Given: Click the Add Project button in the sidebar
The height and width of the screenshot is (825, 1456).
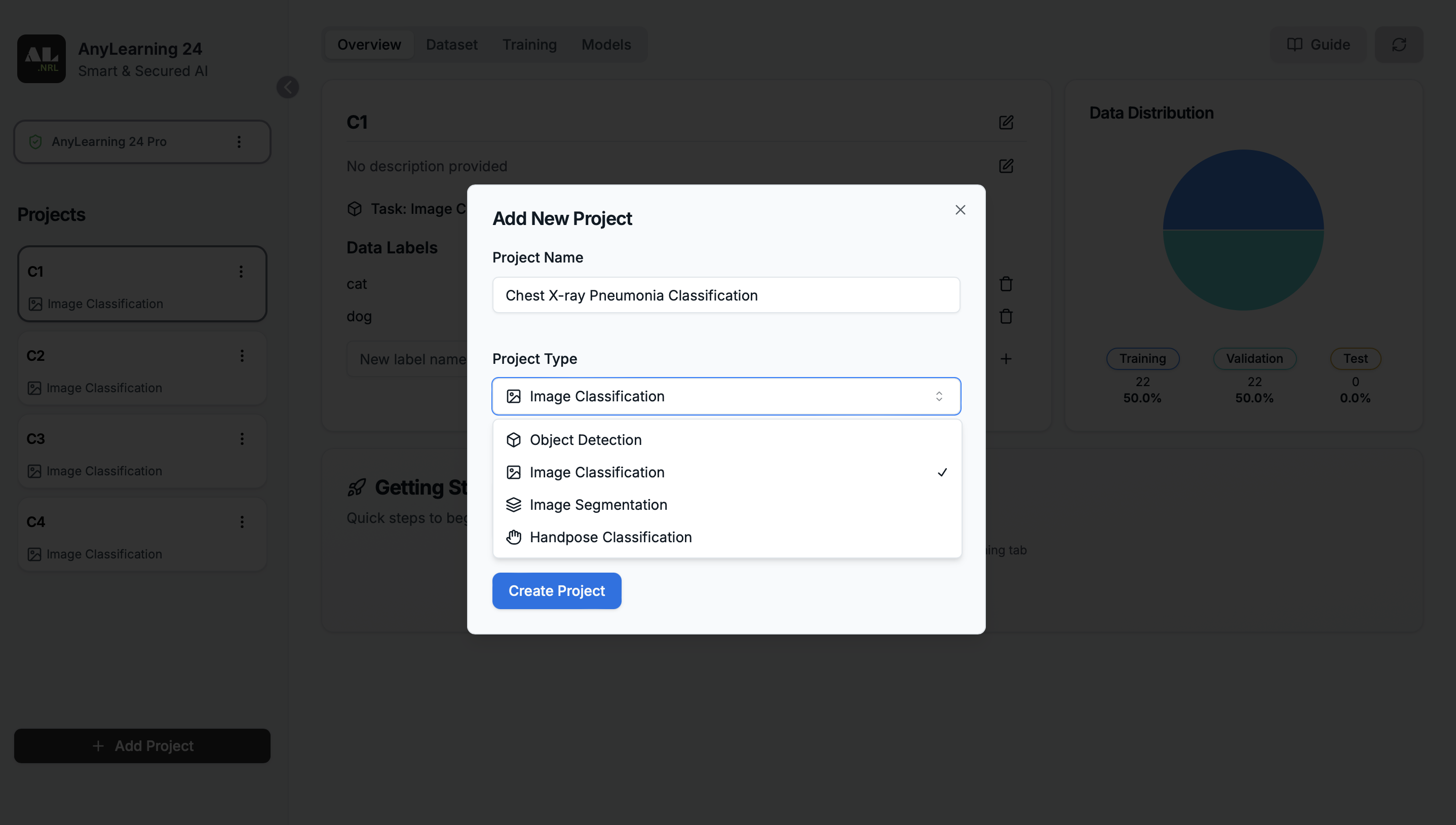Looking at the screenshot, I should pyautogui.click(x=141, y=745).
